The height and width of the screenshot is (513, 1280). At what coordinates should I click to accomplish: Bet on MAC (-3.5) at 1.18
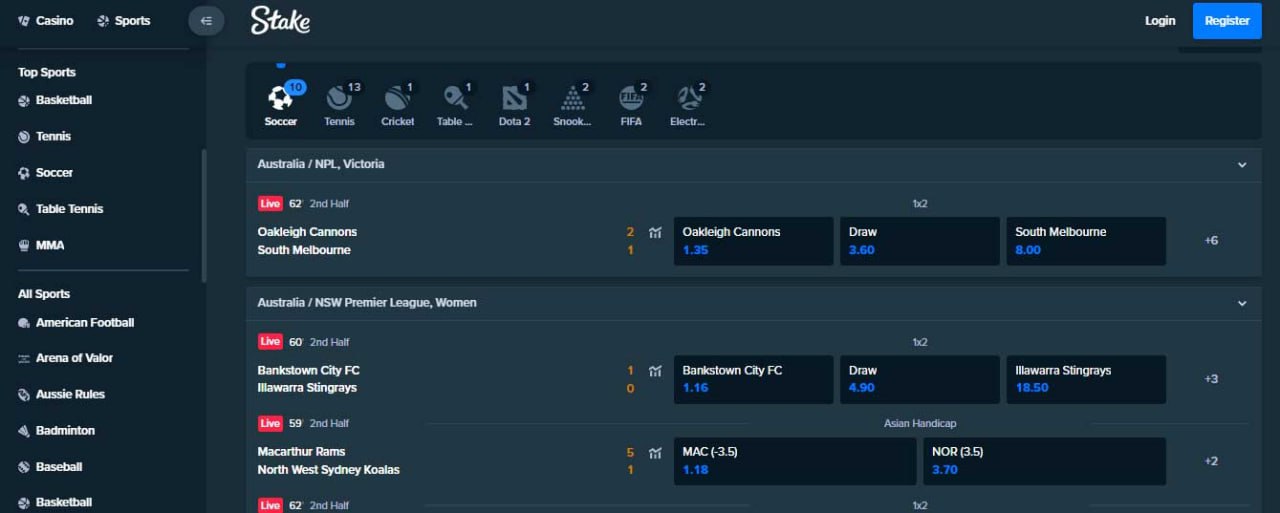[x=795, y=461]
